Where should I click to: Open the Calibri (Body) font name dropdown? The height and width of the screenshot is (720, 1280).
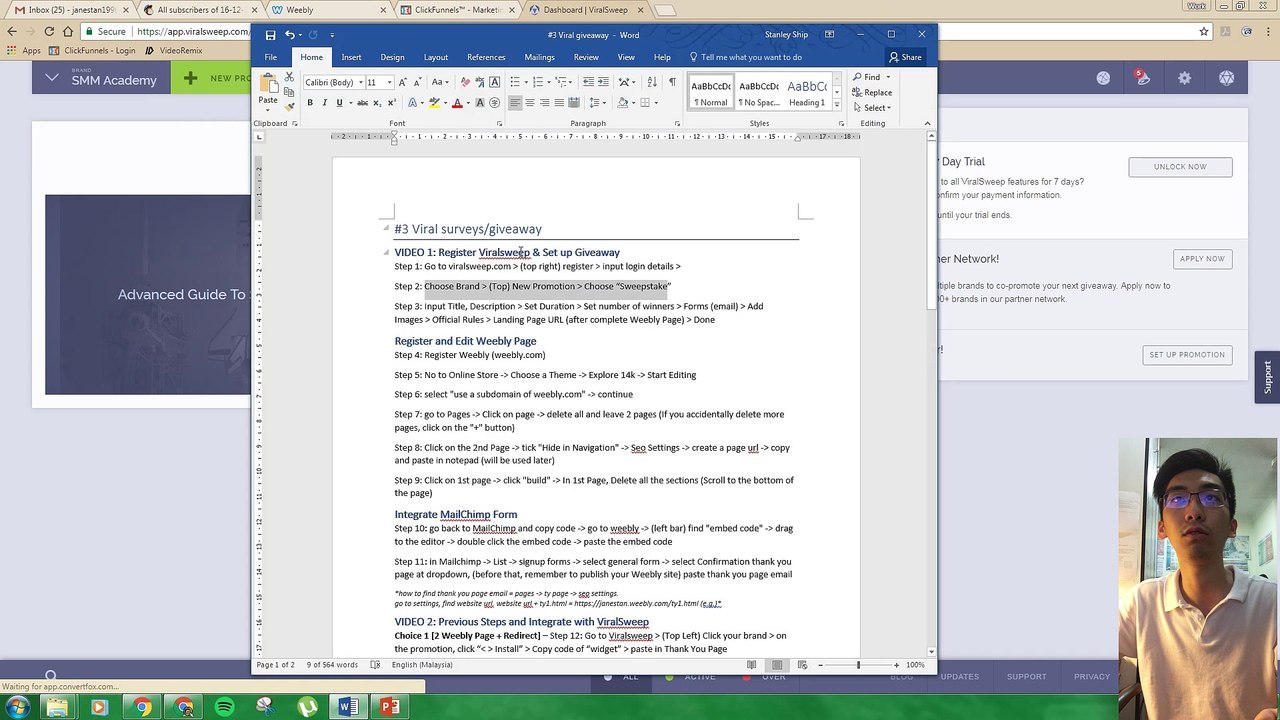(x=360, y=83)
